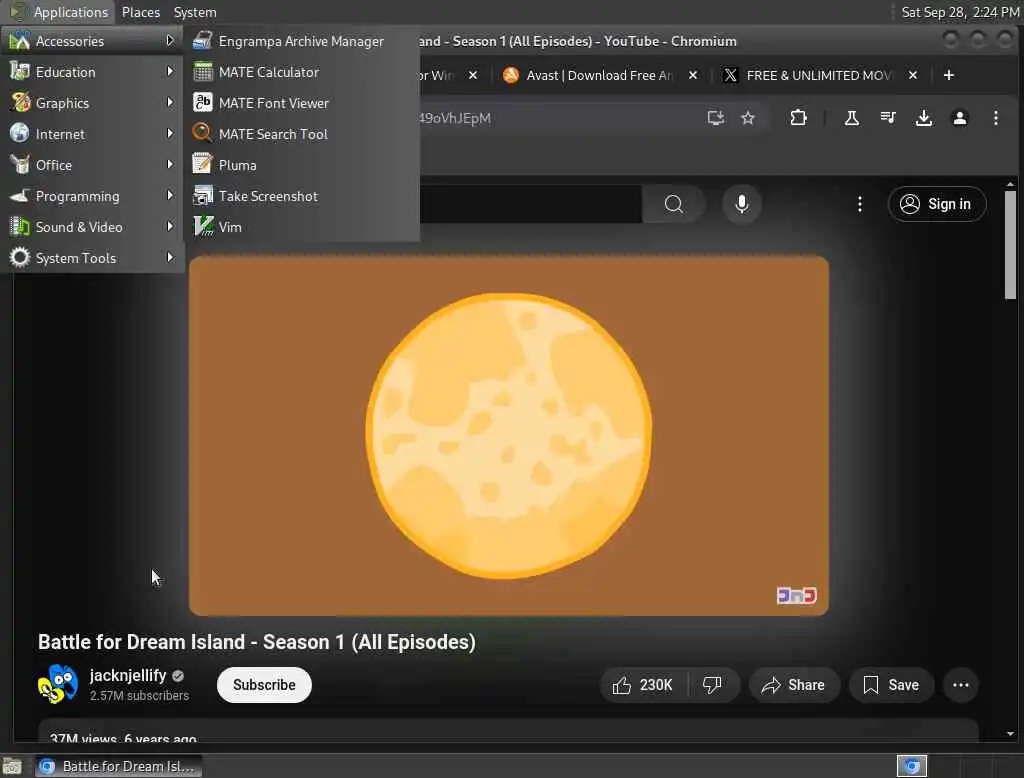Expand the System Tools submenu arrow
This screenshot has height=778, width=1024.
click(170, 257)
